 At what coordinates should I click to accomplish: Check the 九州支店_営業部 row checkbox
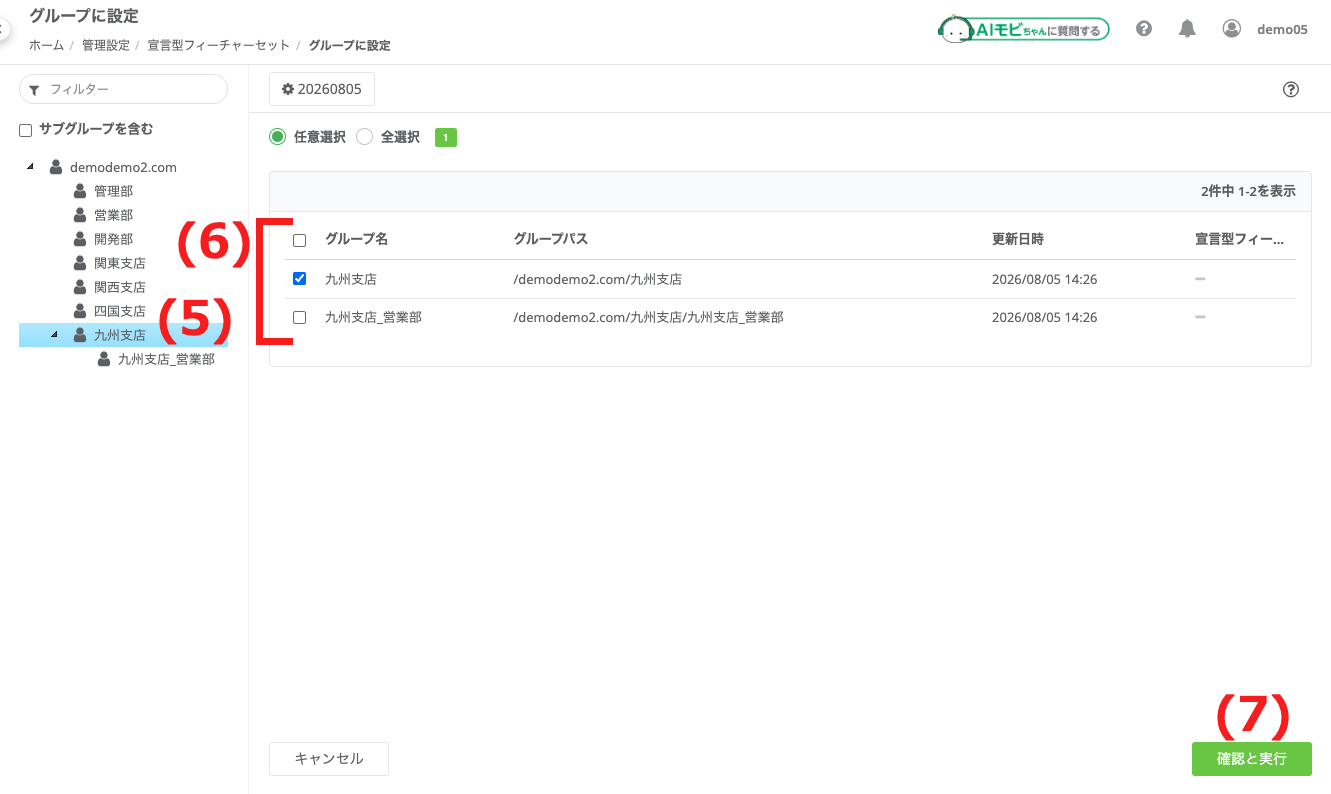point(299,317)
